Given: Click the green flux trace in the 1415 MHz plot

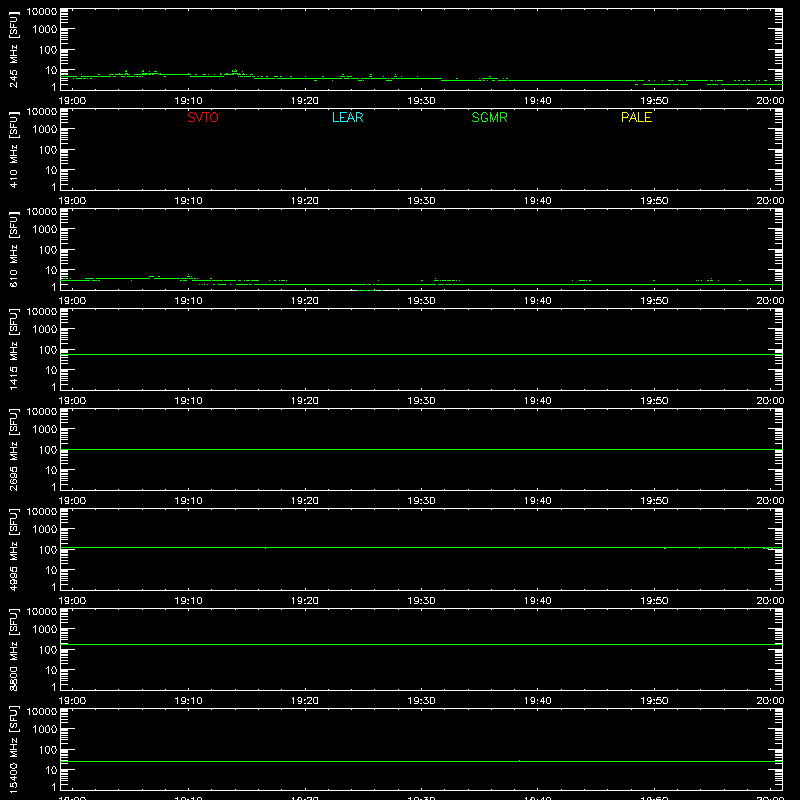Looking at the screenshot, I should click(x=421, y=354).
